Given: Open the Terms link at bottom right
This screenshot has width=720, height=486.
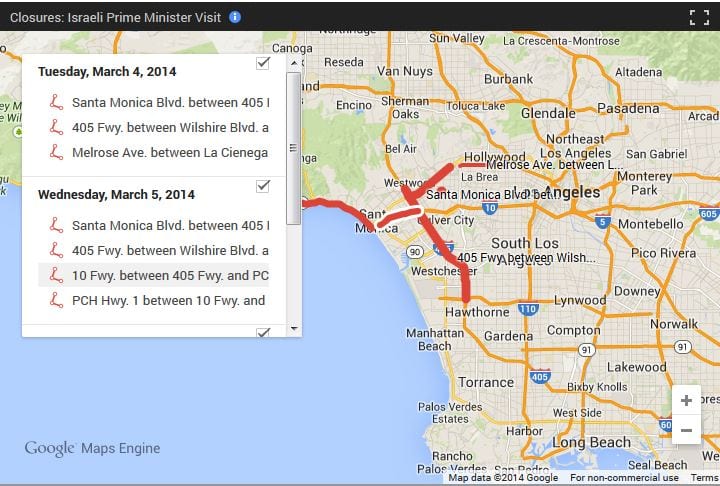Looking at the screenshot, I should pos(704,478).
